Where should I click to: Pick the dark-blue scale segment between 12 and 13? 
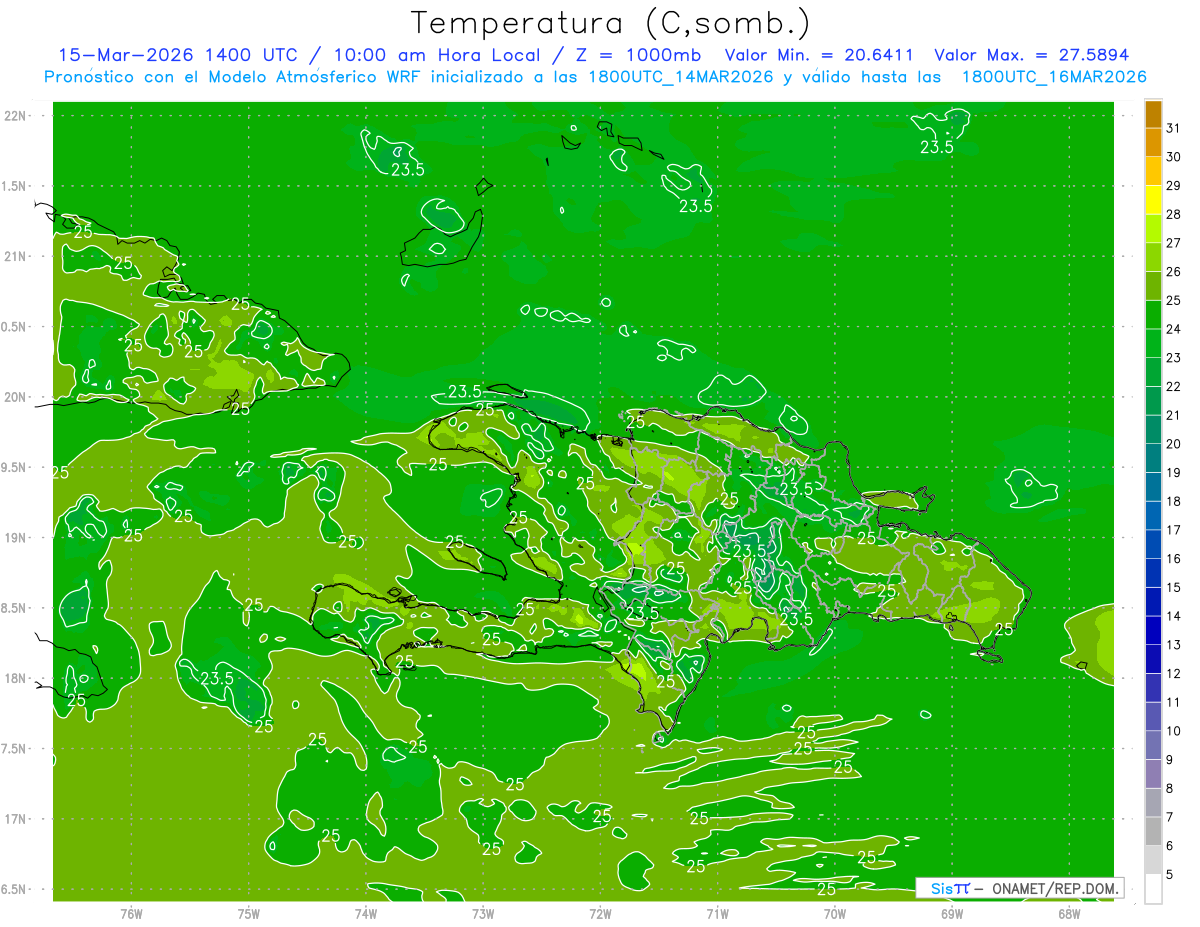pos(1153,659)
